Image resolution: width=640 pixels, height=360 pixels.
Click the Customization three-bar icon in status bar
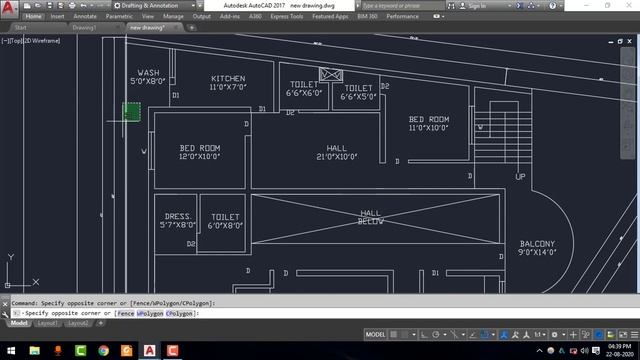(x=634, y=335)
